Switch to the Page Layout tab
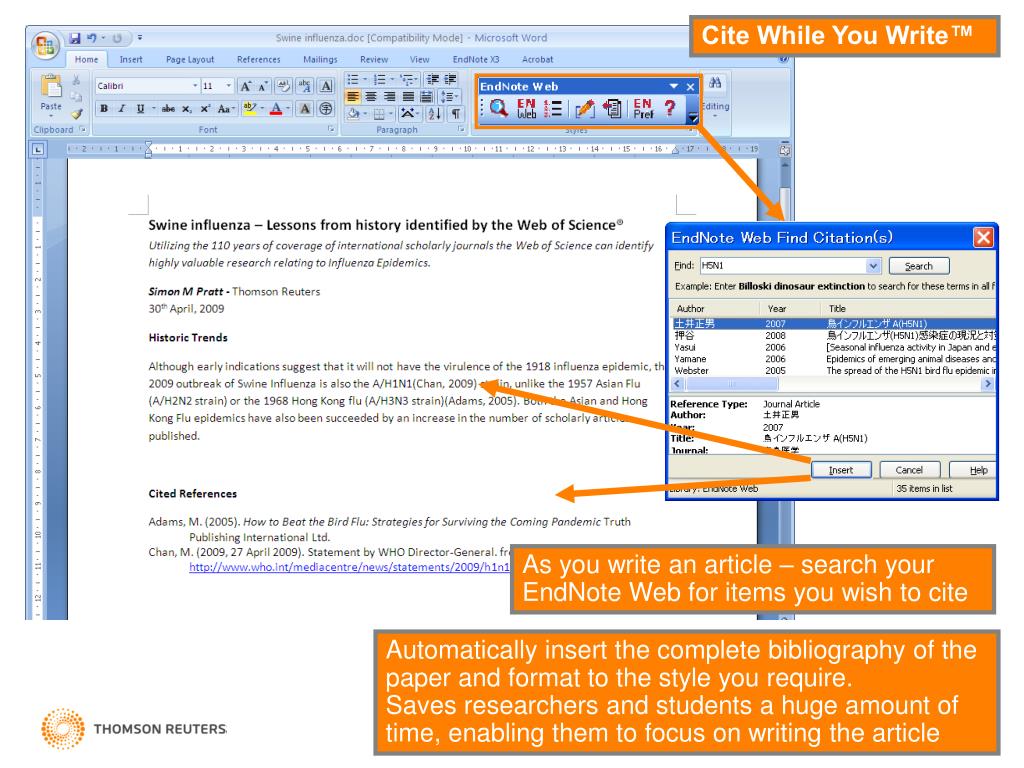Viewport: 1024px width, 768px height. click(x=190, y=59)
